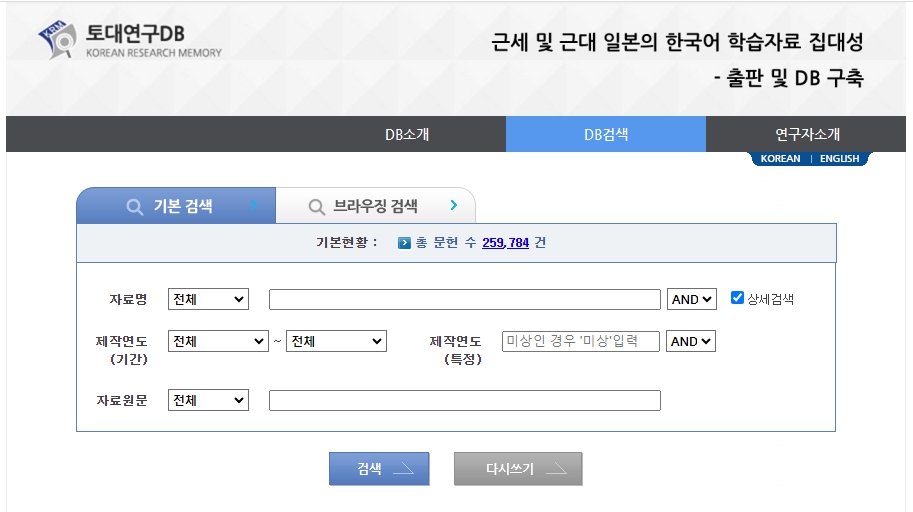Switch language to ENGLISH
Image resolution: width=913 pixels, height=512 pixels.
point(839,158)
